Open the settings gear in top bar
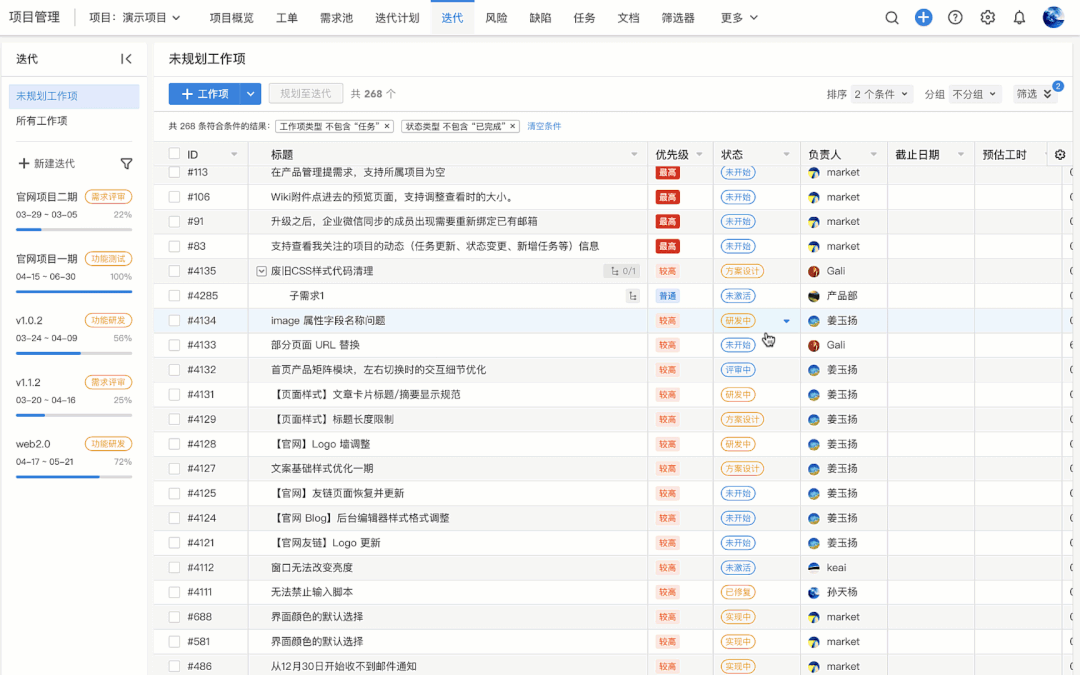The height and width of the screenshot is (675, 1080). [987, 17]
